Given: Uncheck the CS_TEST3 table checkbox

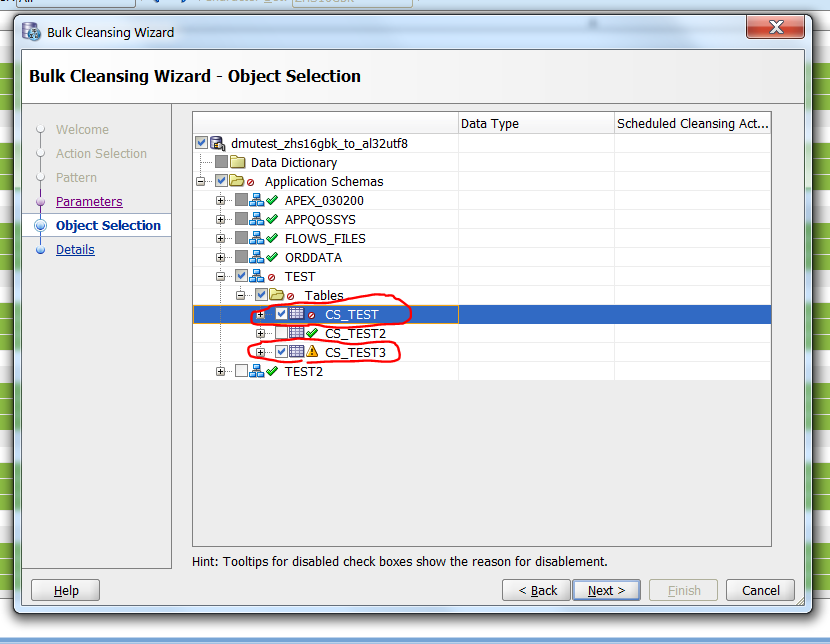Looking at the screenshot, I should pyautogui.click(x=281, y=352).
